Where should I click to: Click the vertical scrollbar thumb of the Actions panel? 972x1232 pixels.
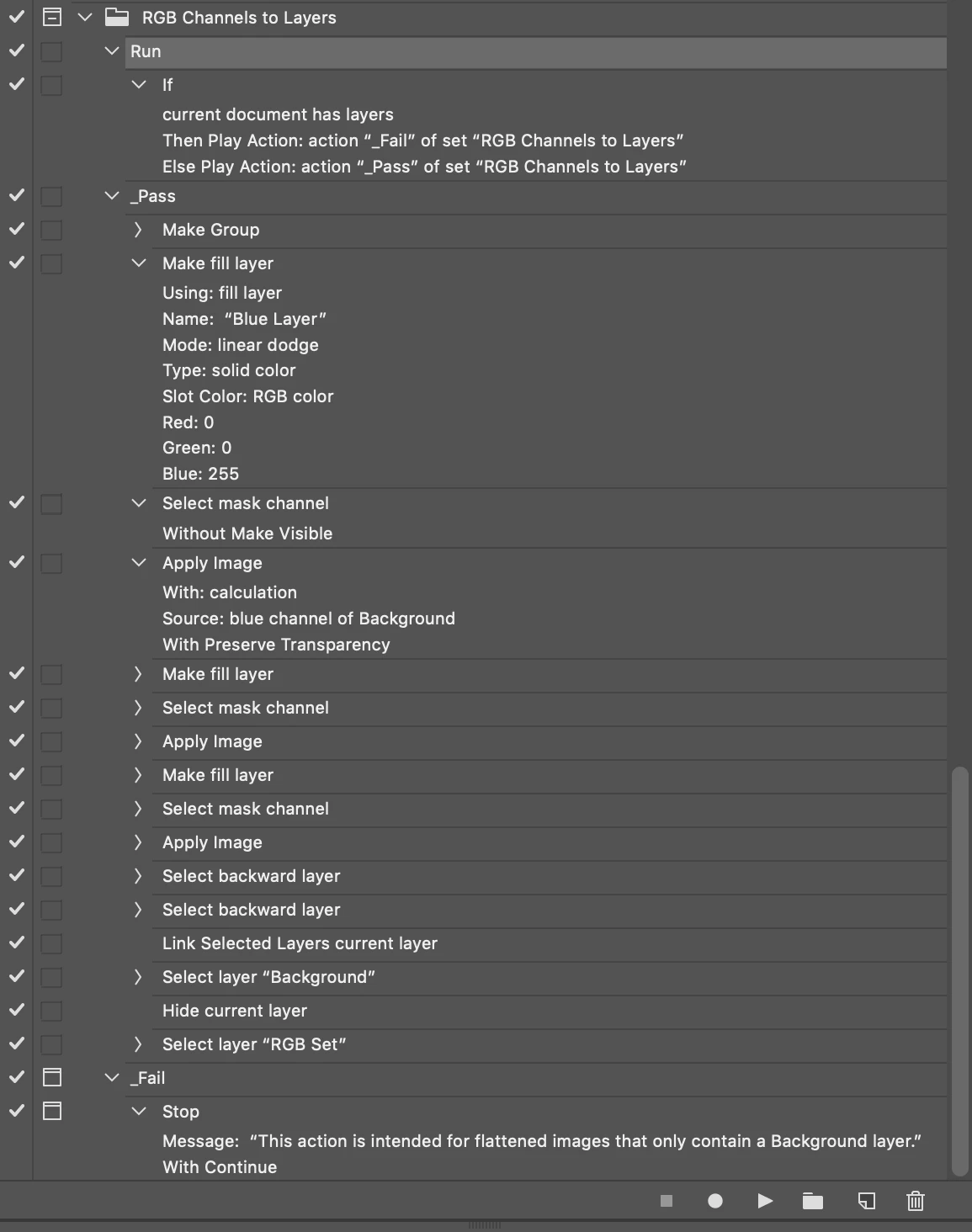pyautogui.click(x=959, y=971)
